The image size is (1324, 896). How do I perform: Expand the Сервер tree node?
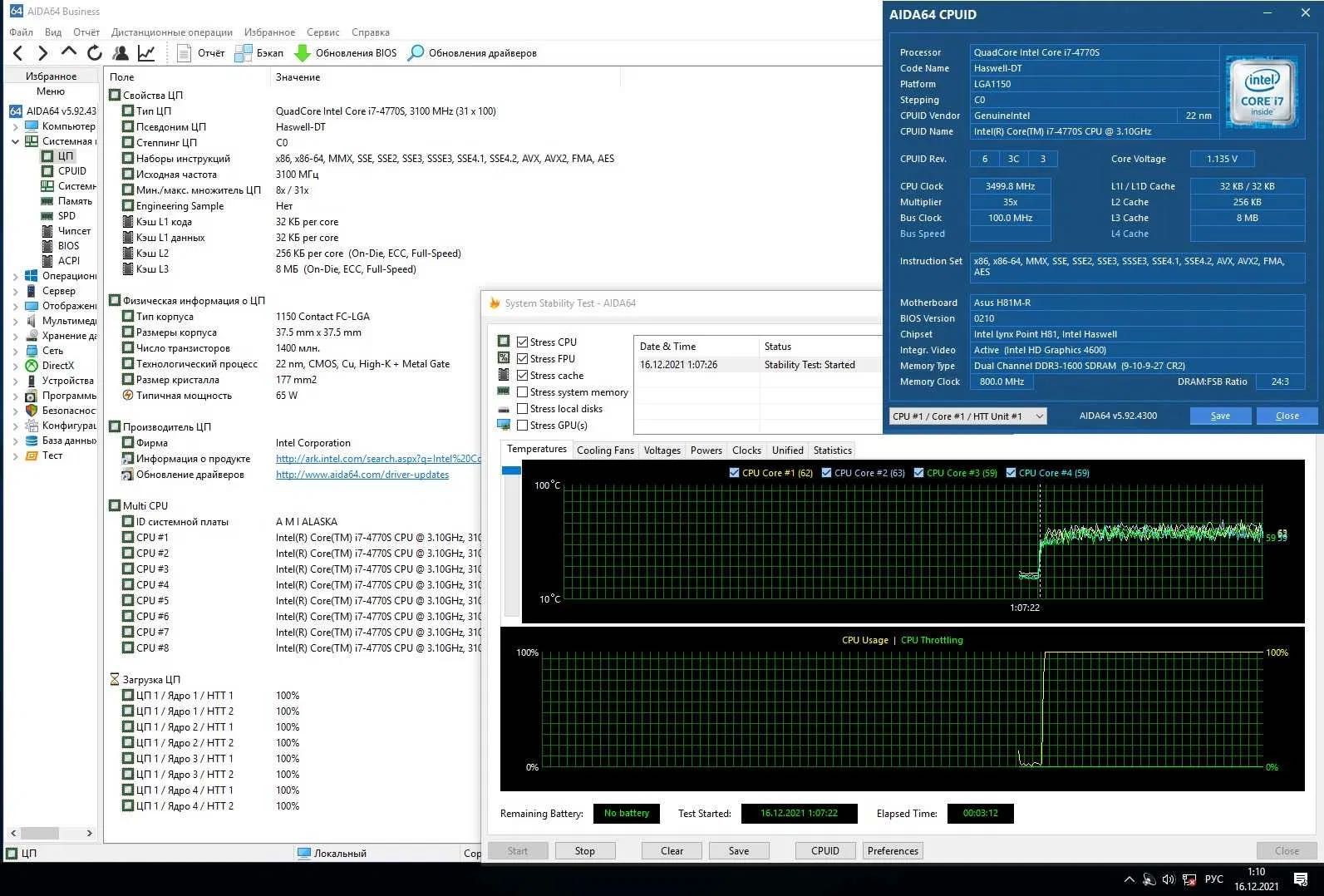tap(15, 291)
